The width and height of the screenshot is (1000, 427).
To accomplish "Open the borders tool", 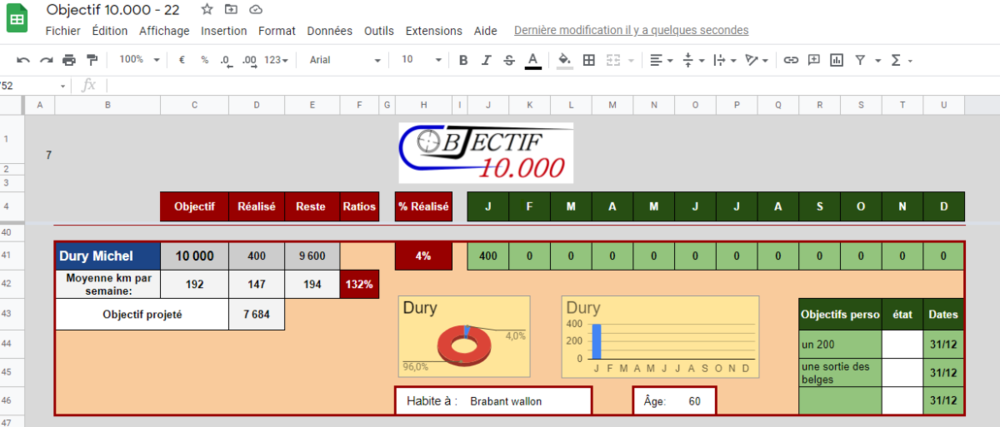I will point(589,60).
